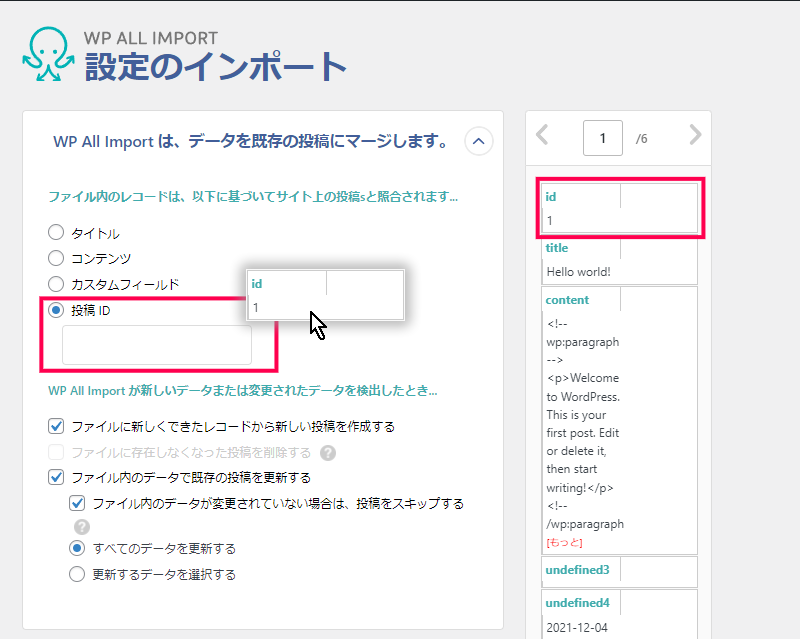800x639 pixels.
Task: Click the WP All Import octopus logo
Action: tap(48, 54)
